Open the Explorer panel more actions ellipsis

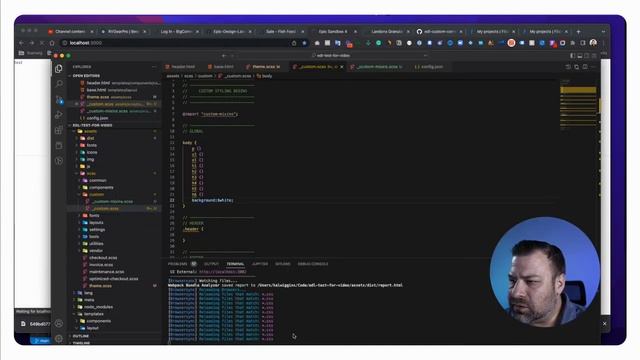[154, 67]
